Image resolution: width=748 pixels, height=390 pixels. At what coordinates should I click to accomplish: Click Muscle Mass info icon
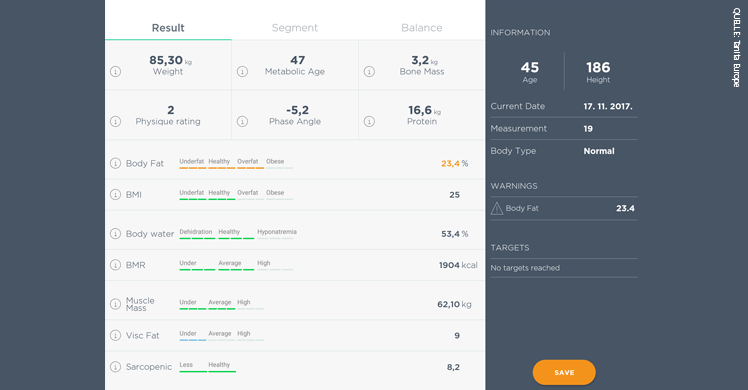click(115, 304)
